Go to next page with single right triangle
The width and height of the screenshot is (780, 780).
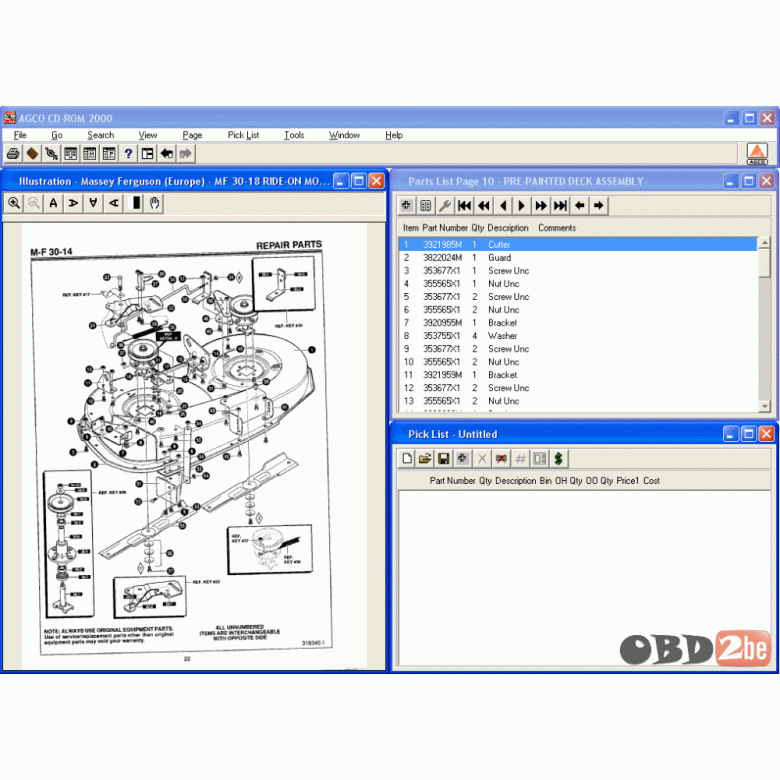coord(522,205)
